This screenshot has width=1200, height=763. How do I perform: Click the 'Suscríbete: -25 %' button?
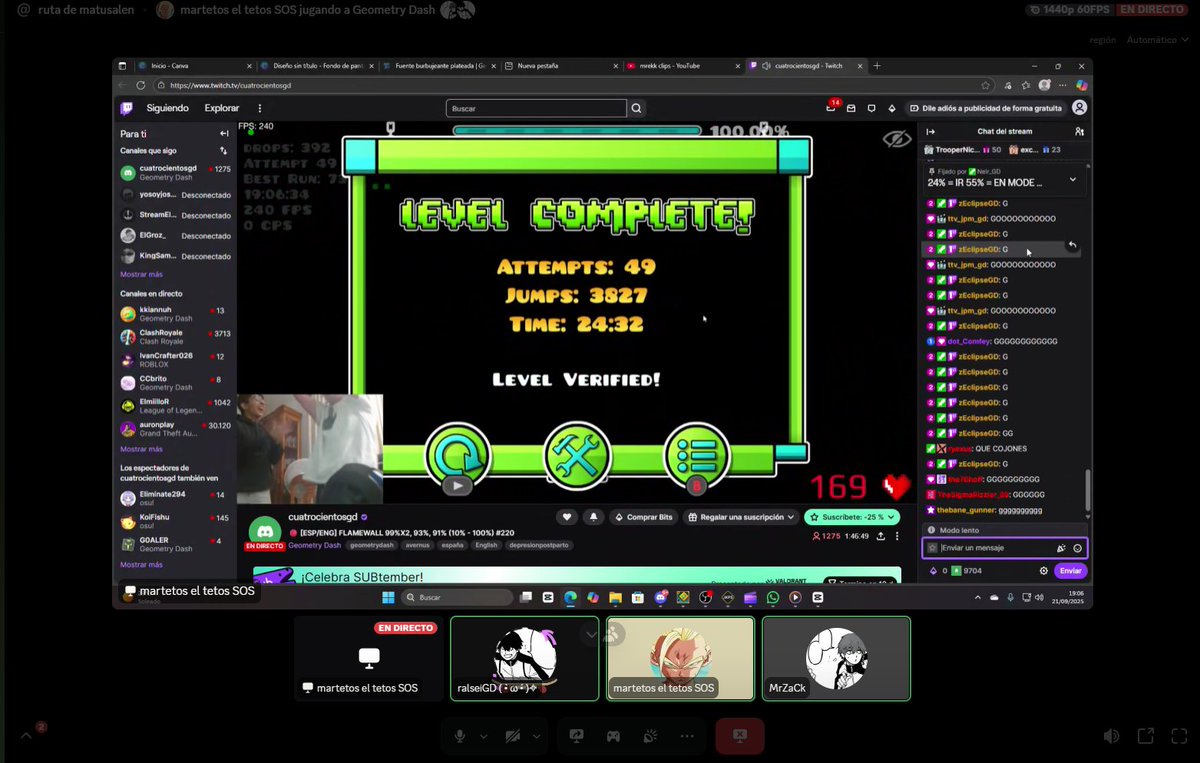(853, 517)
